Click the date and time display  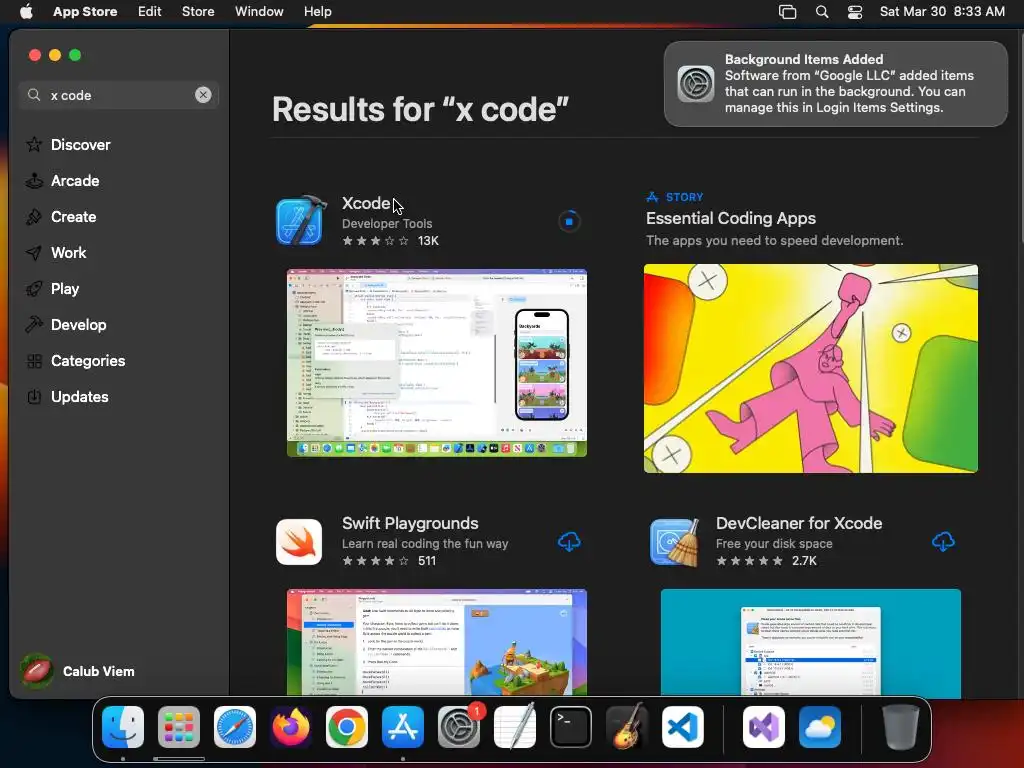942,11
